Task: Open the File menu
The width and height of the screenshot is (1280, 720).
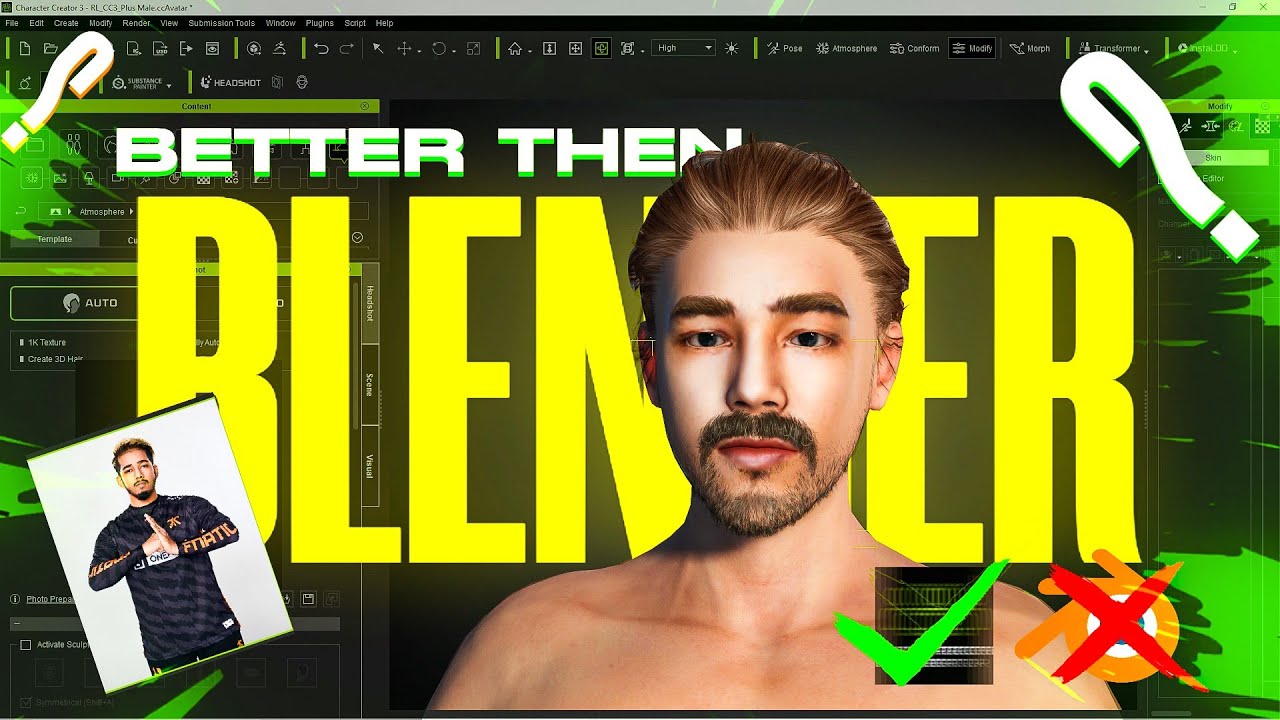Action: [12, 23]
